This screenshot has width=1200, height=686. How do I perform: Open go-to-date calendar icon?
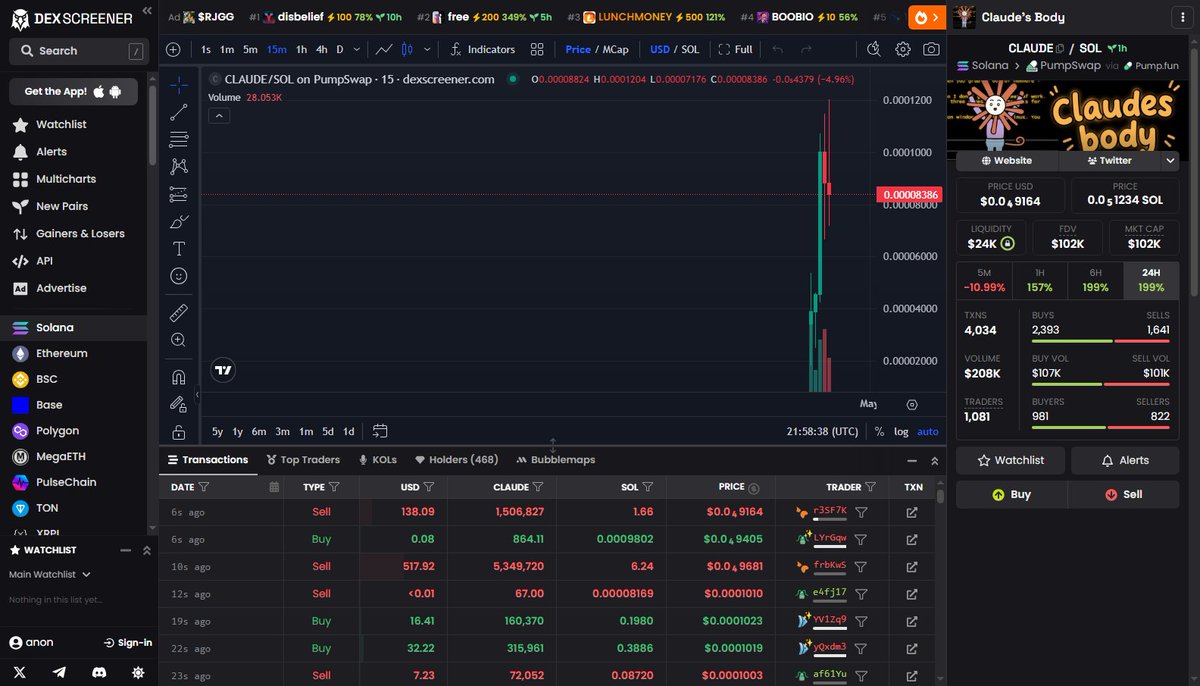click(x=380, y=431)
